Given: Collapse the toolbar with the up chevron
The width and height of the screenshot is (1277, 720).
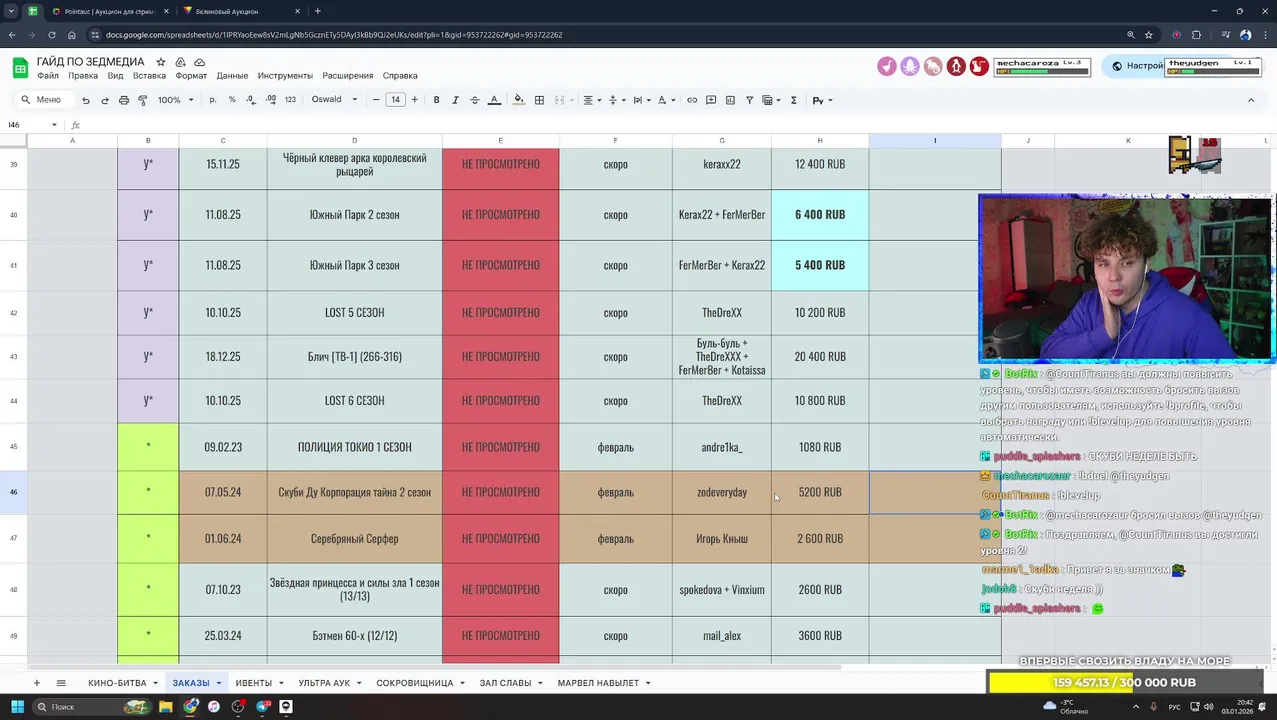Looking at the screenshot, I should pyautogui.click(x=1250, y=100).
